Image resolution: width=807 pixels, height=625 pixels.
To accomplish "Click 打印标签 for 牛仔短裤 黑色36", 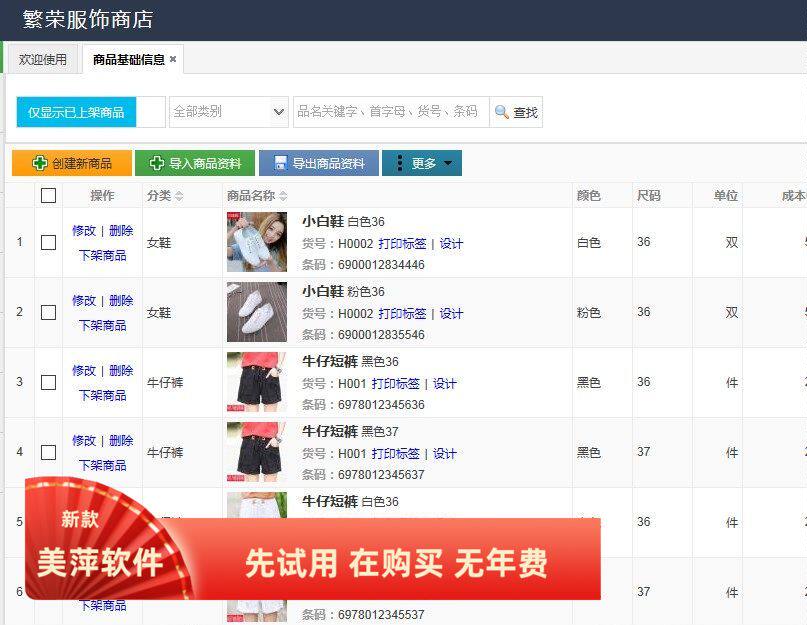I will coord(395,384).
